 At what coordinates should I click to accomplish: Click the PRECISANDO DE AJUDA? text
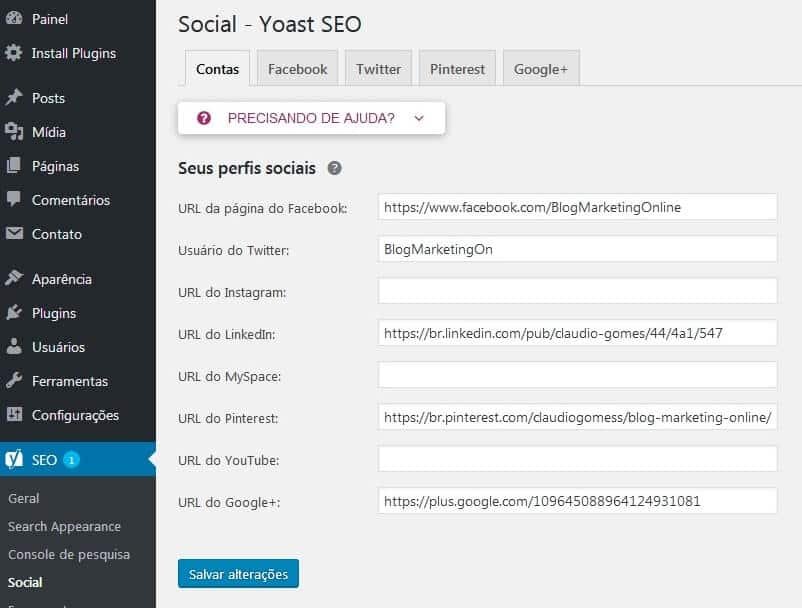(311, 118)
